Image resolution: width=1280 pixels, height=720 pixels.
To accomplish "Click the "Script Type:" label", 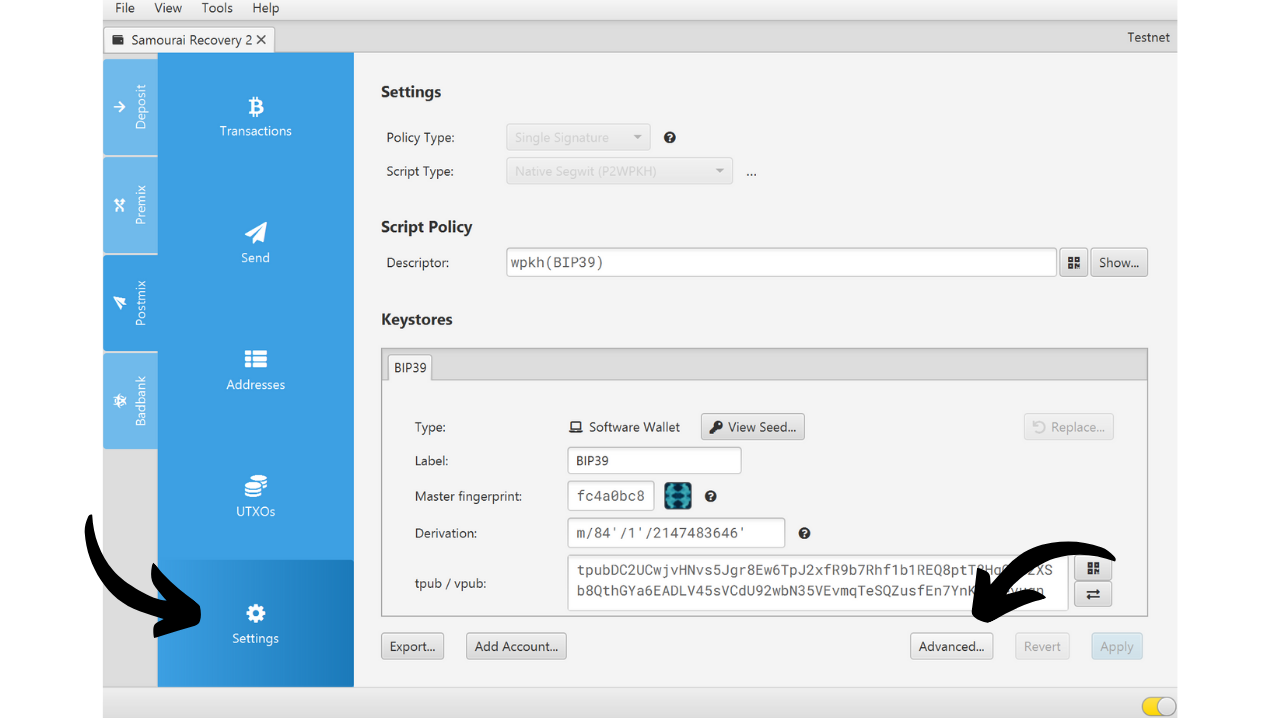I will (420, 172).
